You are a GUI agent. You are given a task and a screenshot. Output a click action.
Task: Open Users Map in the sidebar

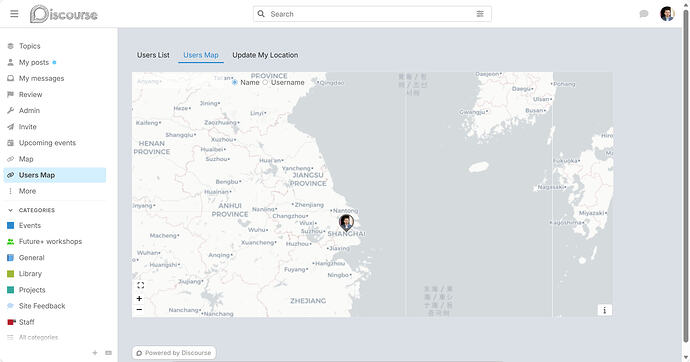pos(55,175)
